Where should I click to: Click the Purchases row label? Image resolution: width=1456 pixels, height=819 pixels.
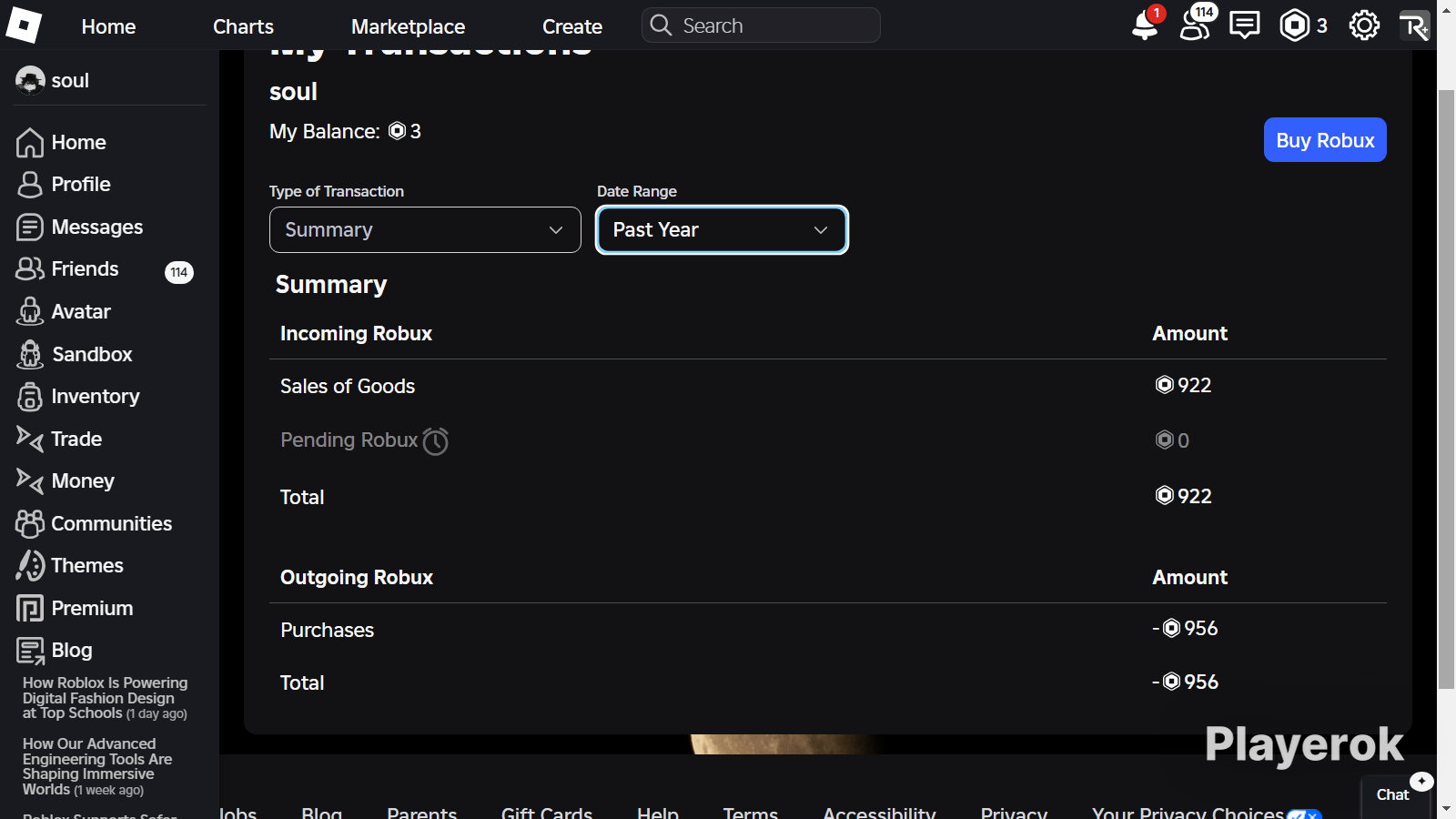click(x=328, y=630)
